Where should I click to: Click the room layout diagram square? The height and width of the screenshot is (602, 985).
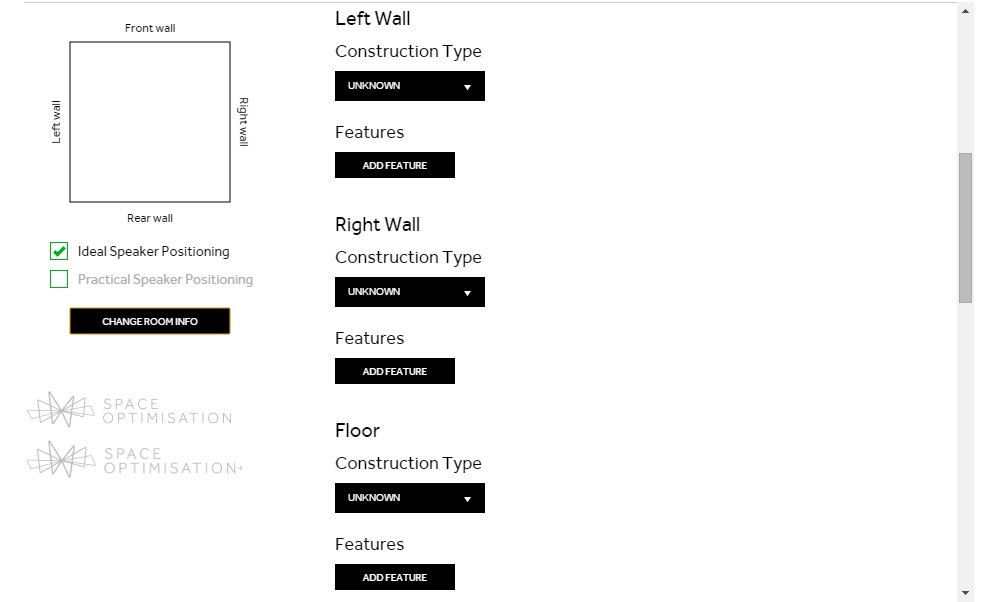[150, 122]
